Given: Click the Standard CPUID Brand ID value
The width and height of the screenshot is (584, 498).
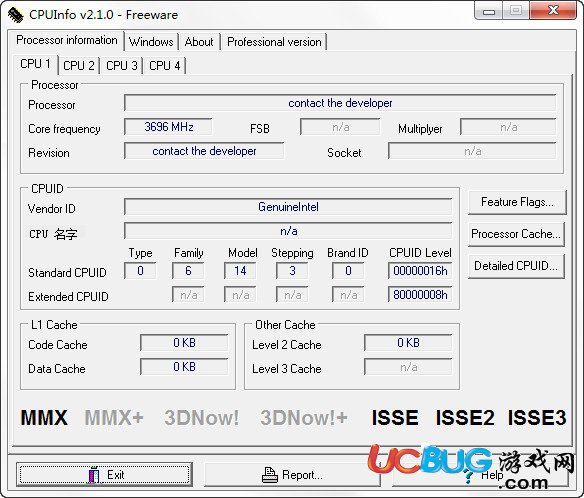Looking at the screenshot, I should (x=348, y=270).
